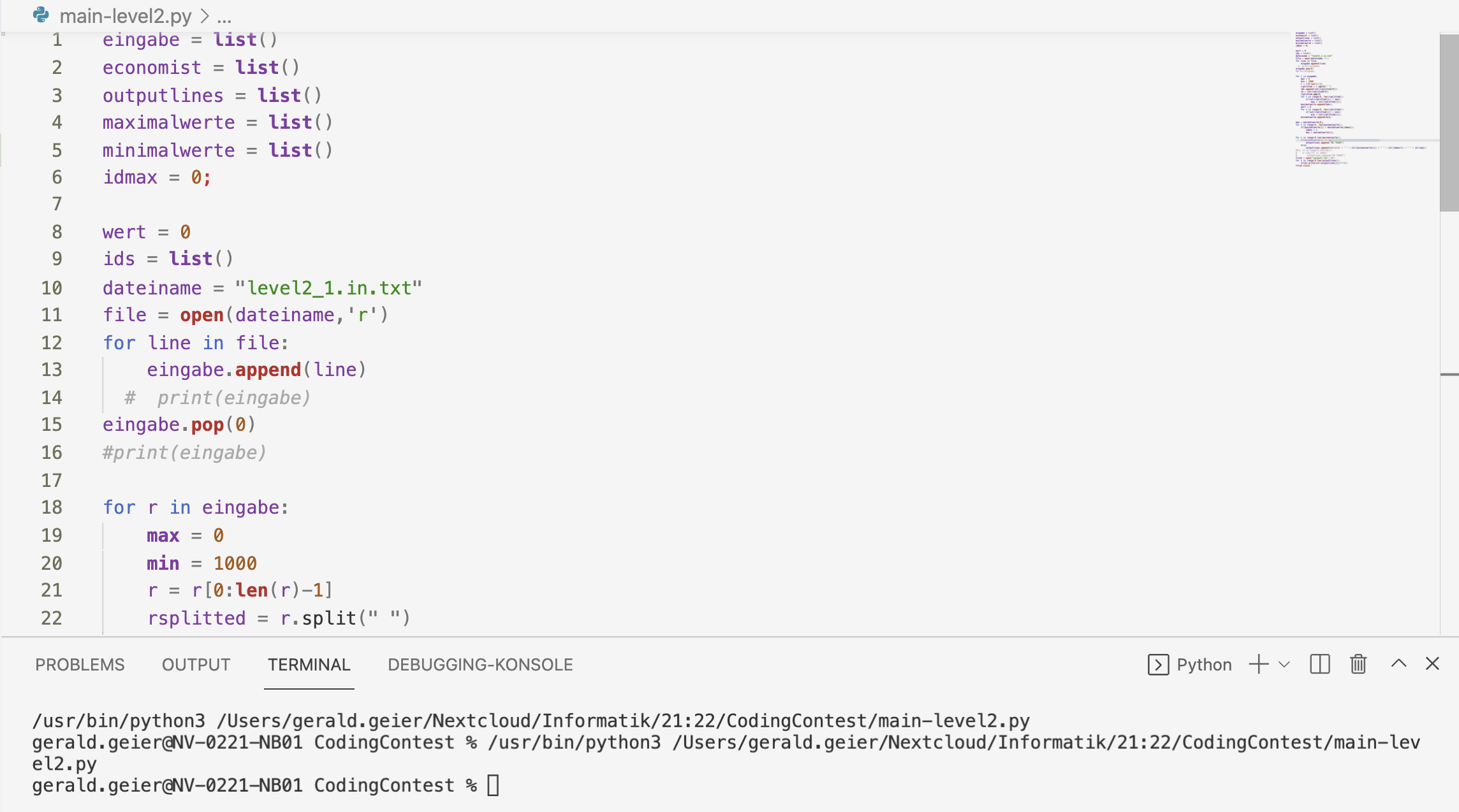The image size is (1459, 812).
Task: Jump to code via the minimap
Action: (x=1361, y=99)
